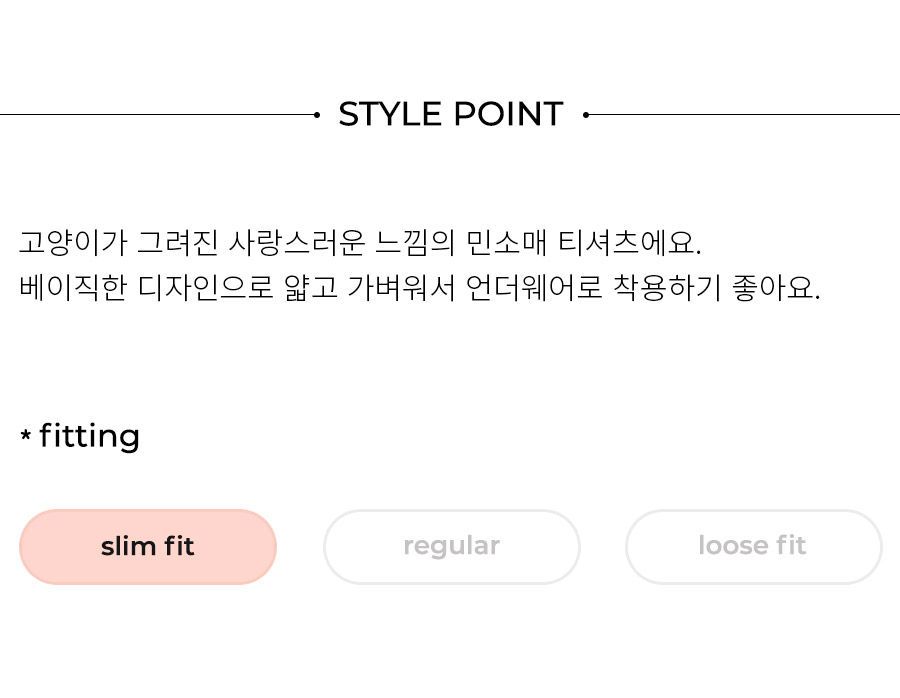Image resolution: width=900 pixels, height=698 pixels.
Task: Click the word STYLE in the heading
Action: pyautogui.click(x=390, y=114)
